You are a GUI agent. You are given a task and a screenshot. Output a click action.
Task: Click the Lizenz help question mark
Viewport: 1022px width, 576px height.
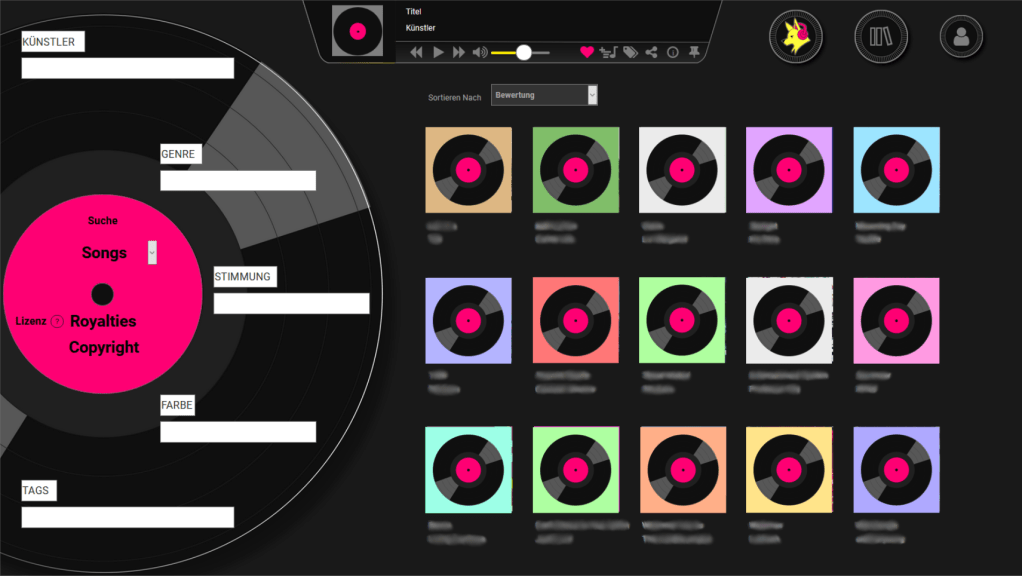[57, 321]
